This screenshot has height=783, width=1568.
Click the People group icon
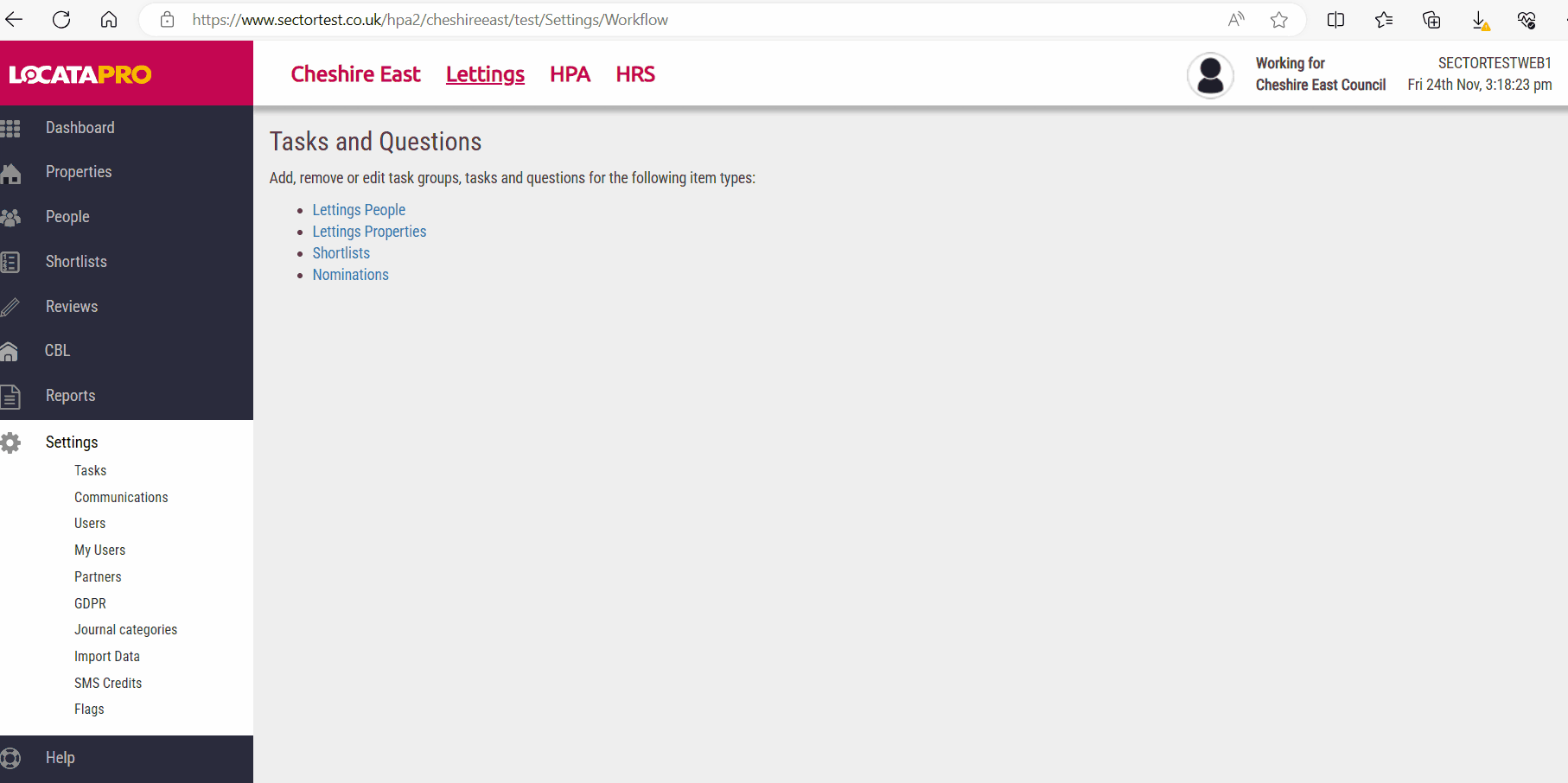[10, 217]
